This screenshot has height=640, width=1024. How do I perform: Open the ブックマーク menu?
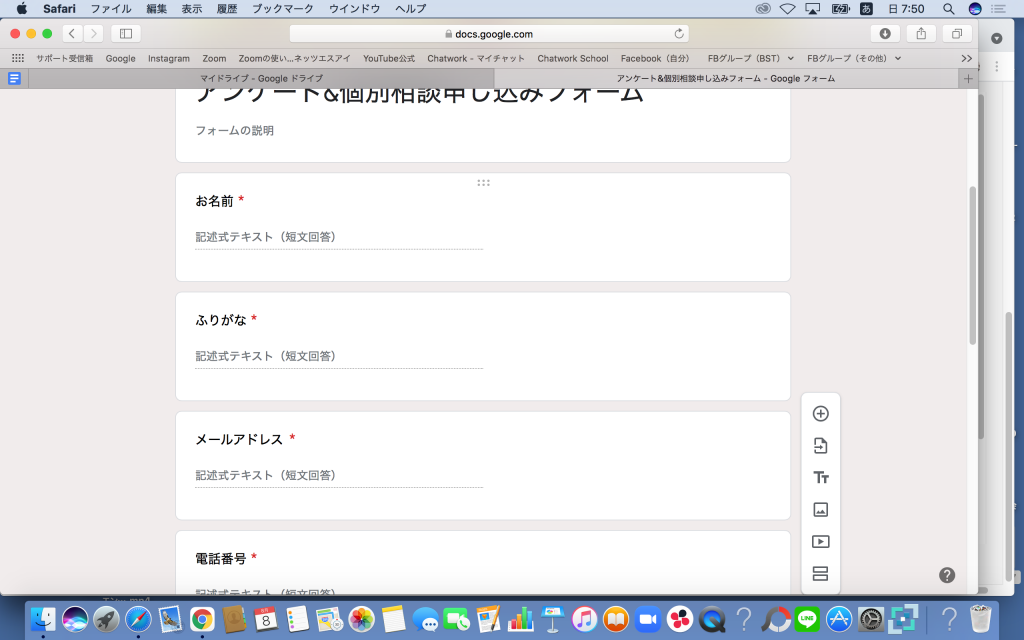pyautogui.click(x=283, y=8)
